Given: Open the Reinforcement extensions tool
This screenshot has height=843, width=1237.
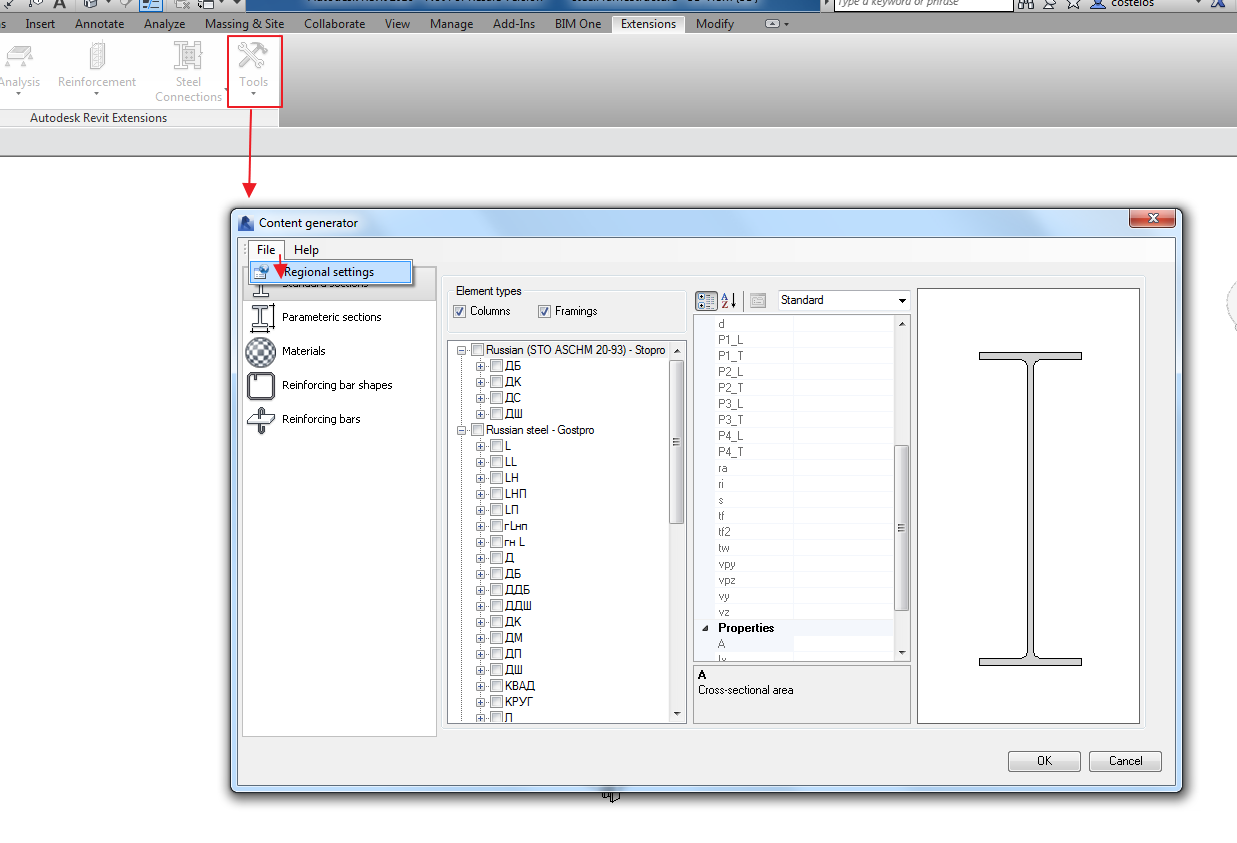Looking at the screenshot, I should 97,71.
